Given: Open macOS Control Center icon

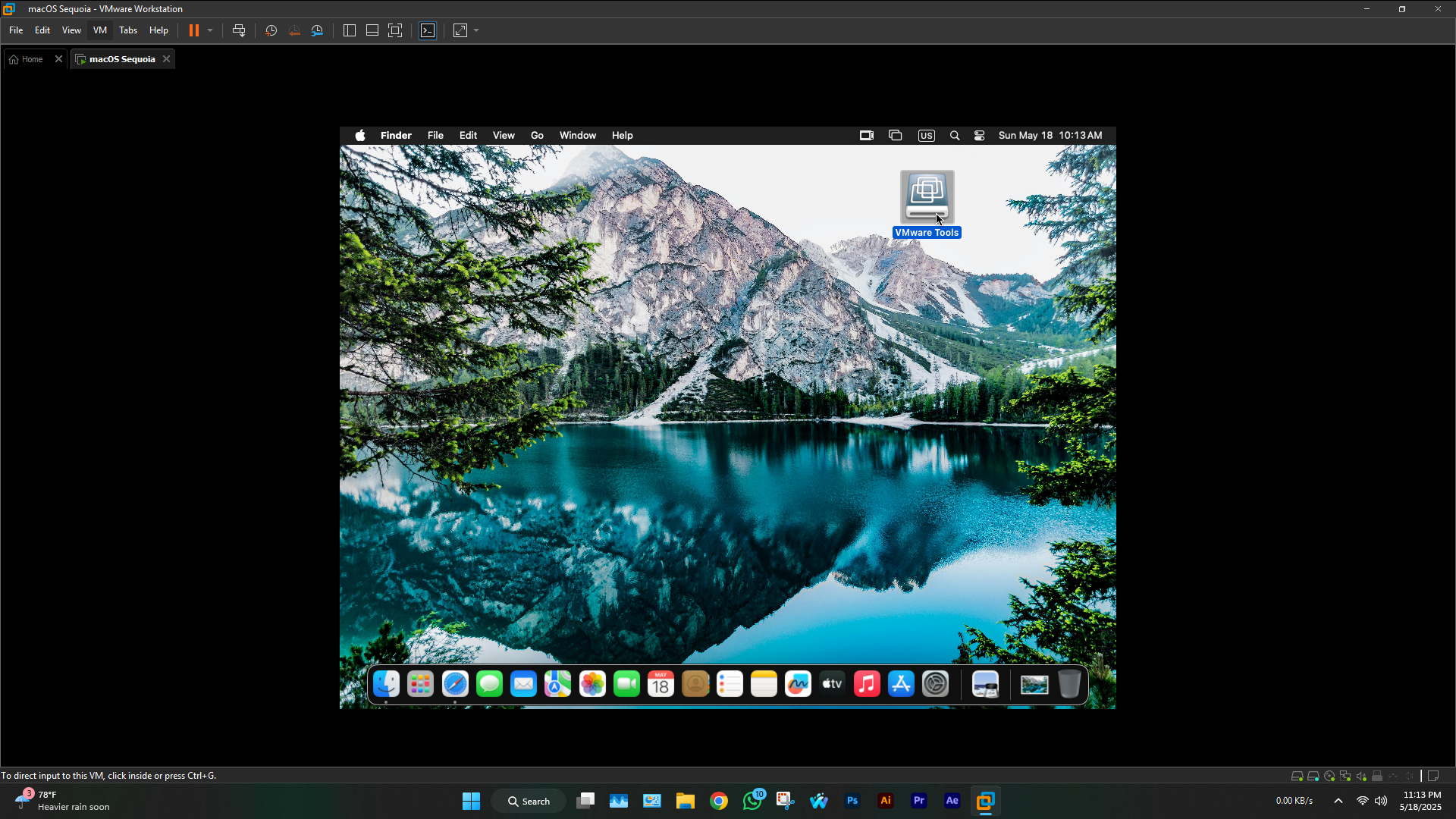Looking at the screenshot, I should [x=979, y=135].
